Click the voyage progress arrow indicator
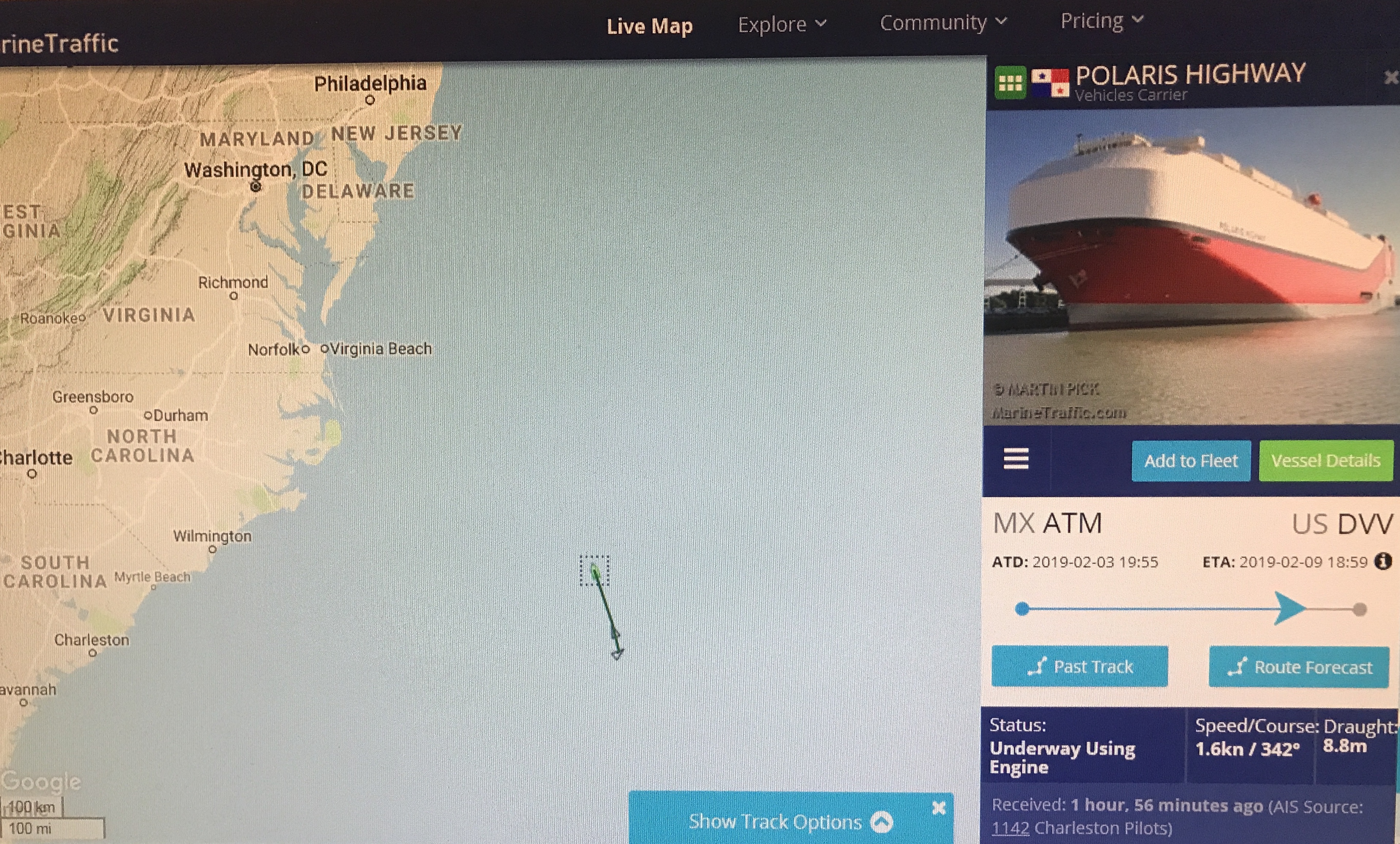 pos(1289,609)
